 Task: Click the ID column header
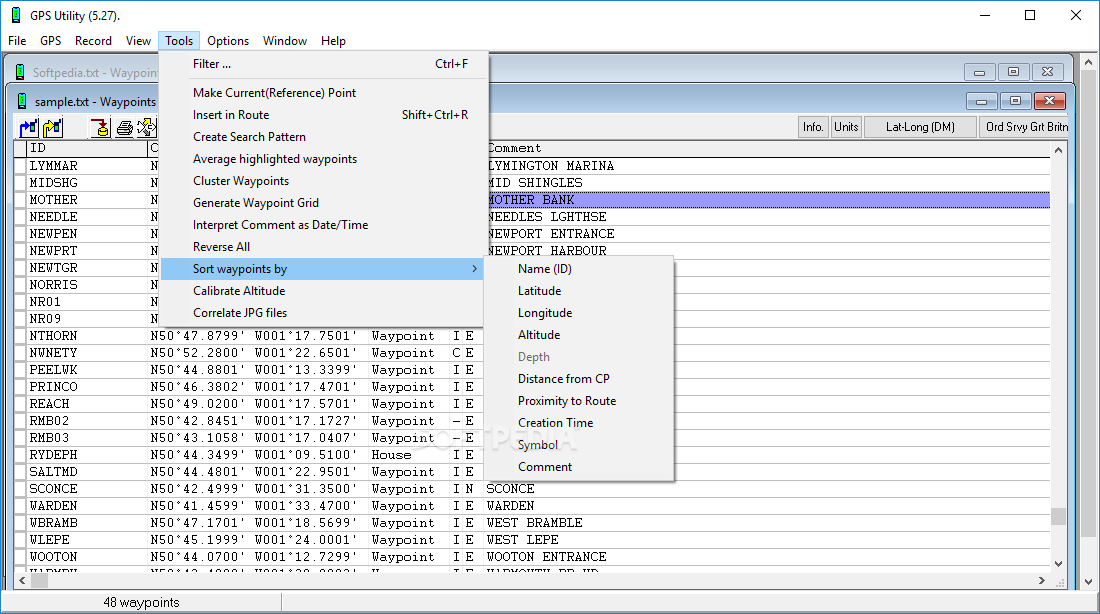[x=87, y=148]
